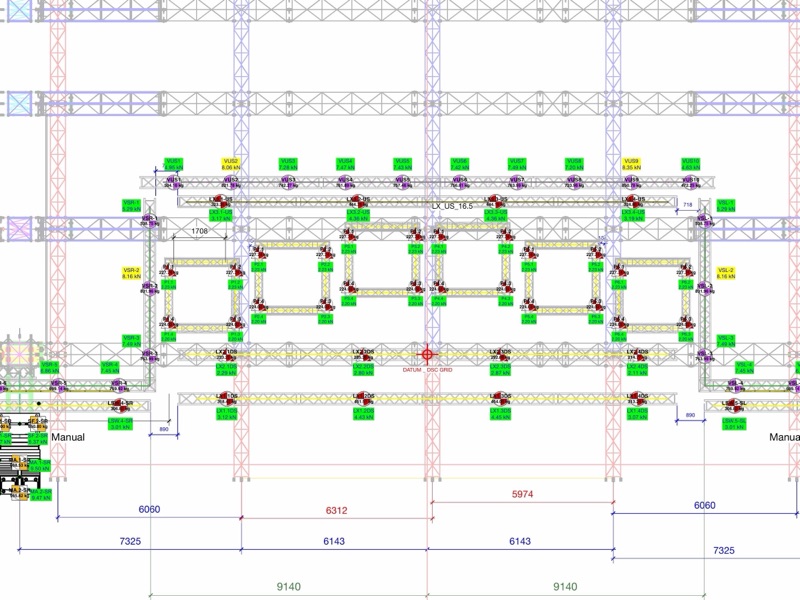Select the VSL-1 purple hoist symbol
Image resolution: width=800 pixels, height=600 pixels.
[704, 221]
